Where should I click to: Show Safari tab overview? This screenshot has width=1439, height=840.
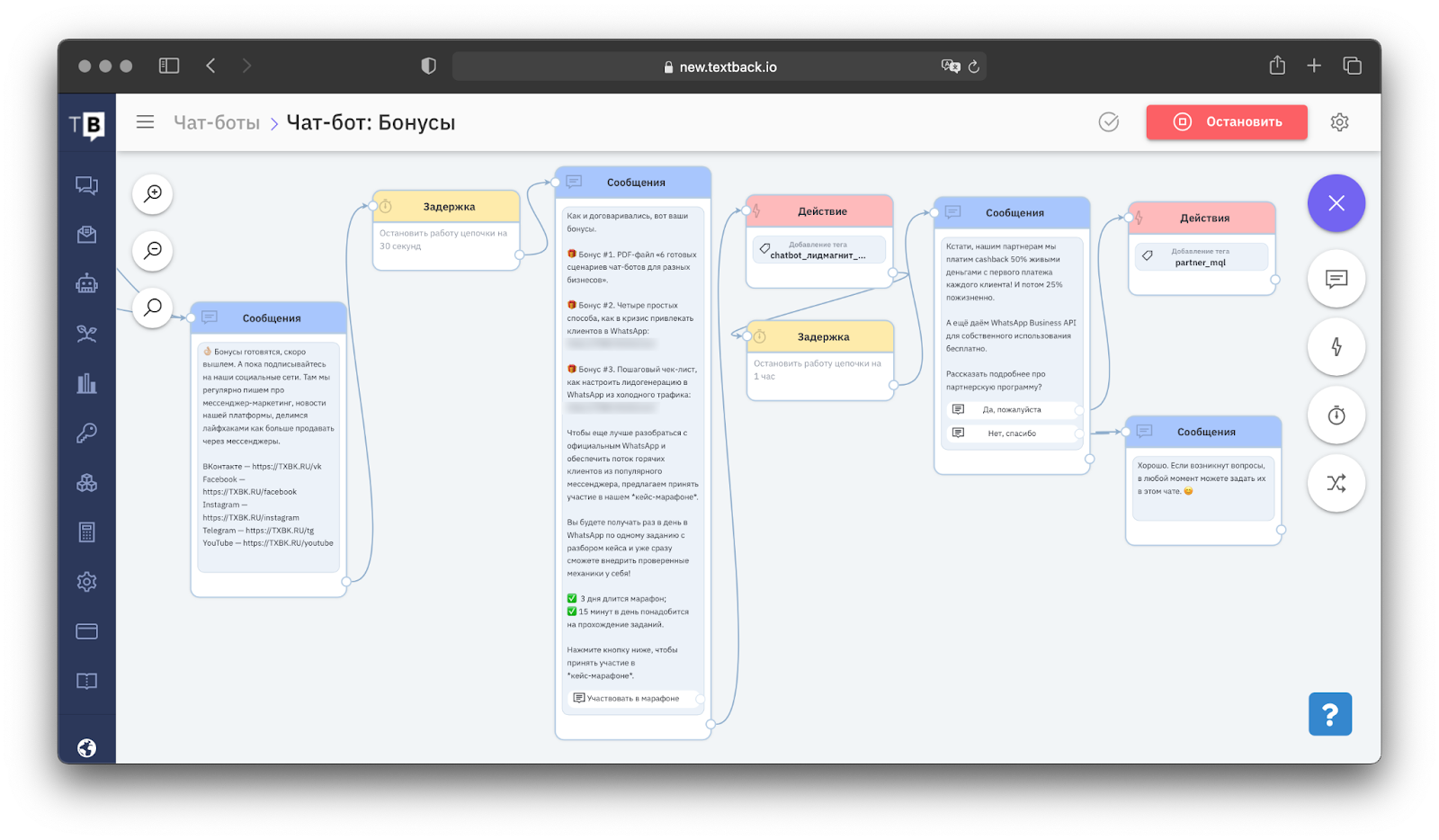coord(1352,66)
